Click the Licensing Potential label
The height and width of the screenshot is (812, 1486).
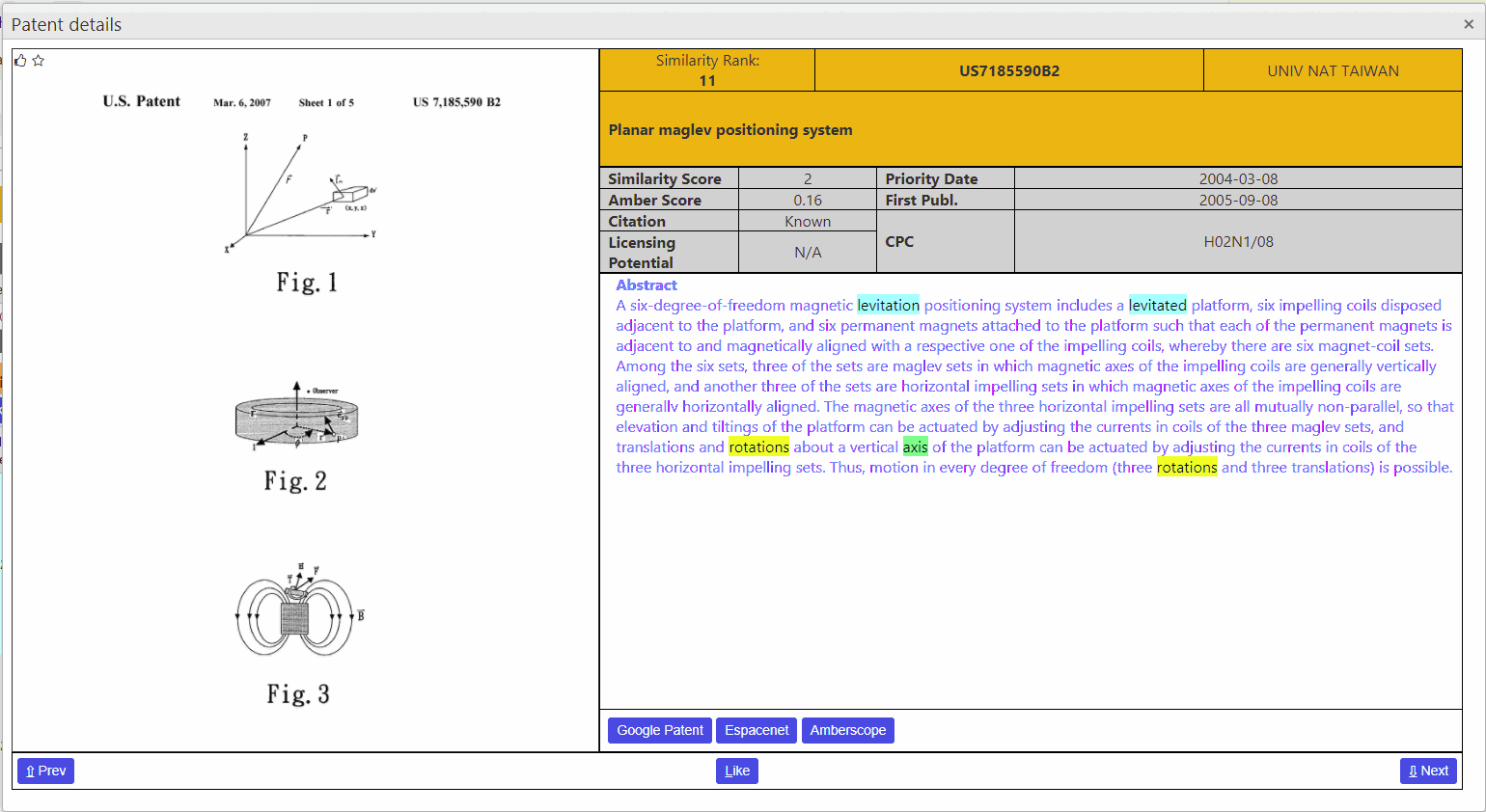(x=642, y=252)
